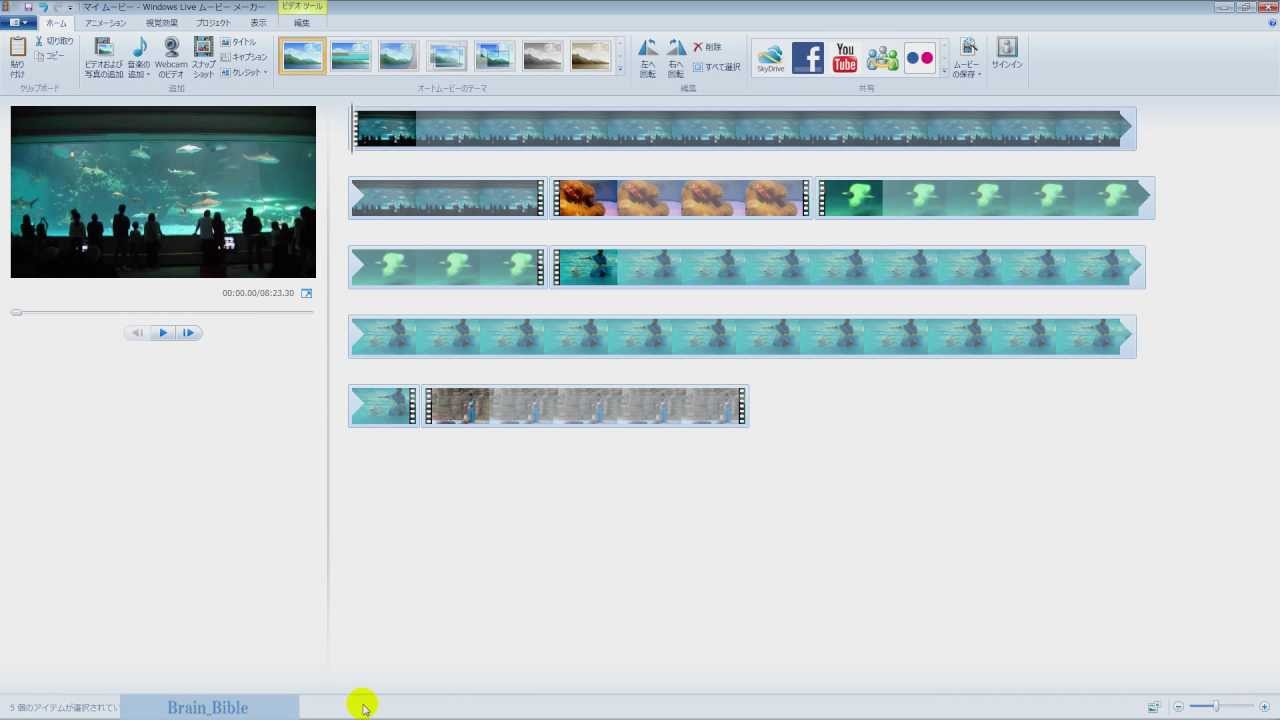Rotate the clip left
1280x720 pixels.
click(x=648, y=58)
